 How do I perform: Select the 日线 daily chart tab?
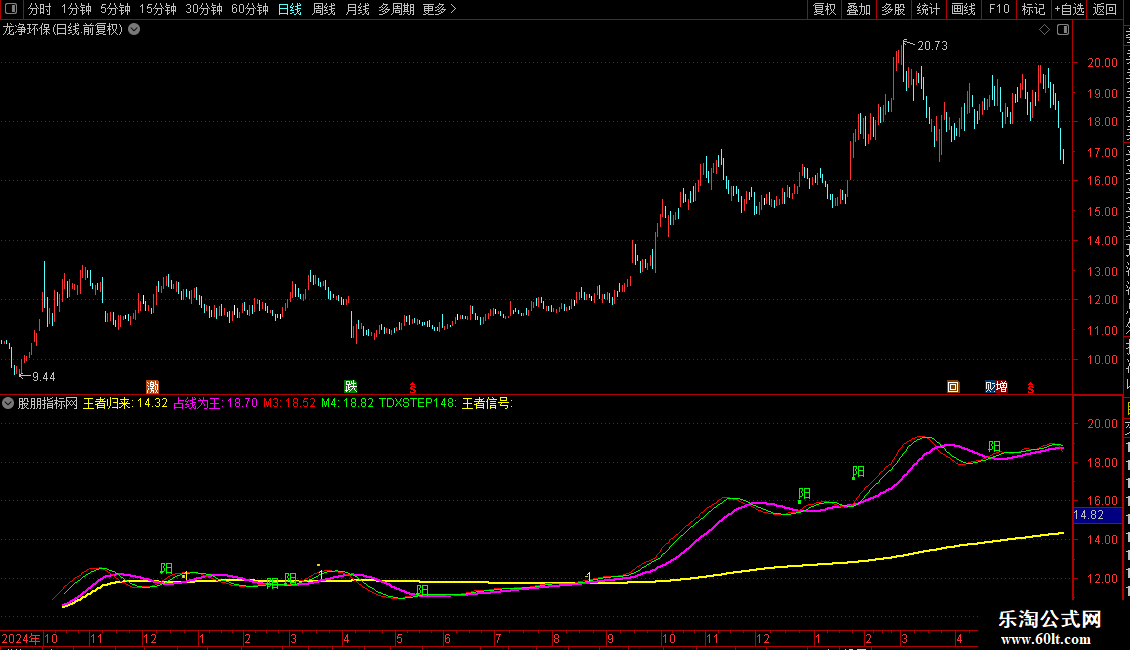coord(290,9)
